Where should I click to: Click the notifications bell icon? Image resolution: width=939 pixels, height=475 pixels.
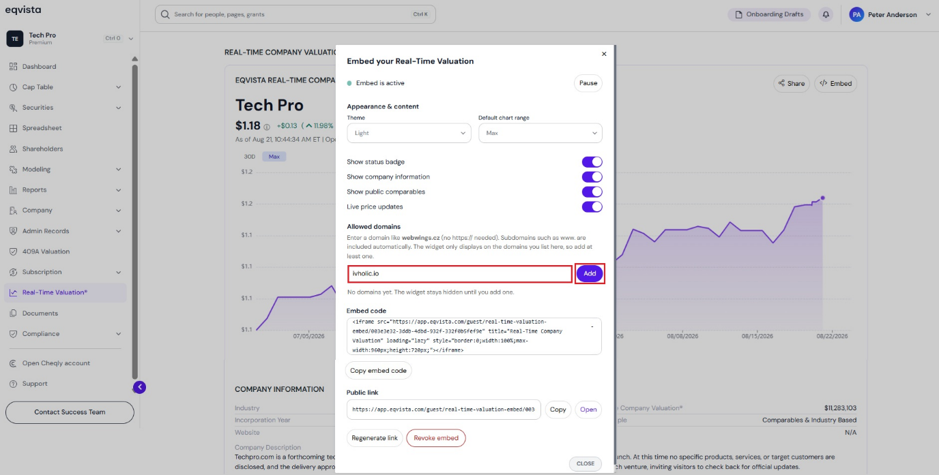pyautogui.click(x=826, y=14)
